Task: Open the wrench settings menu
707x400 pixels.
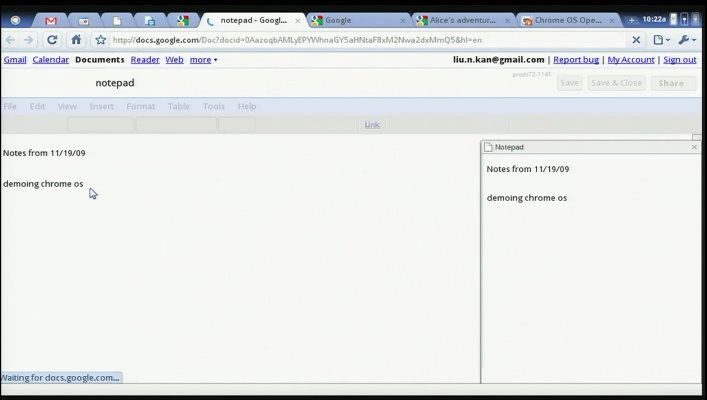Action: point(687,40)
